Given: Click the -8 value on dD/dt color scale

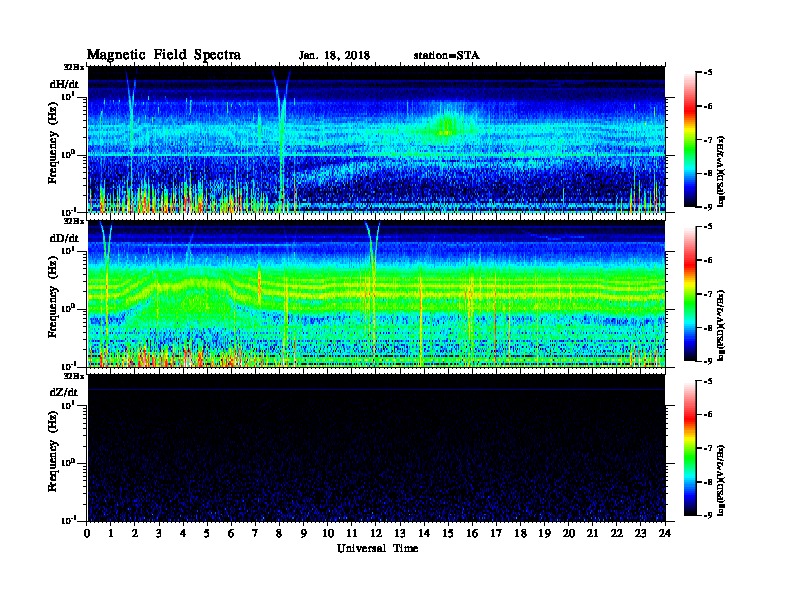Looking at the screenshot, I should click(708, 328).
